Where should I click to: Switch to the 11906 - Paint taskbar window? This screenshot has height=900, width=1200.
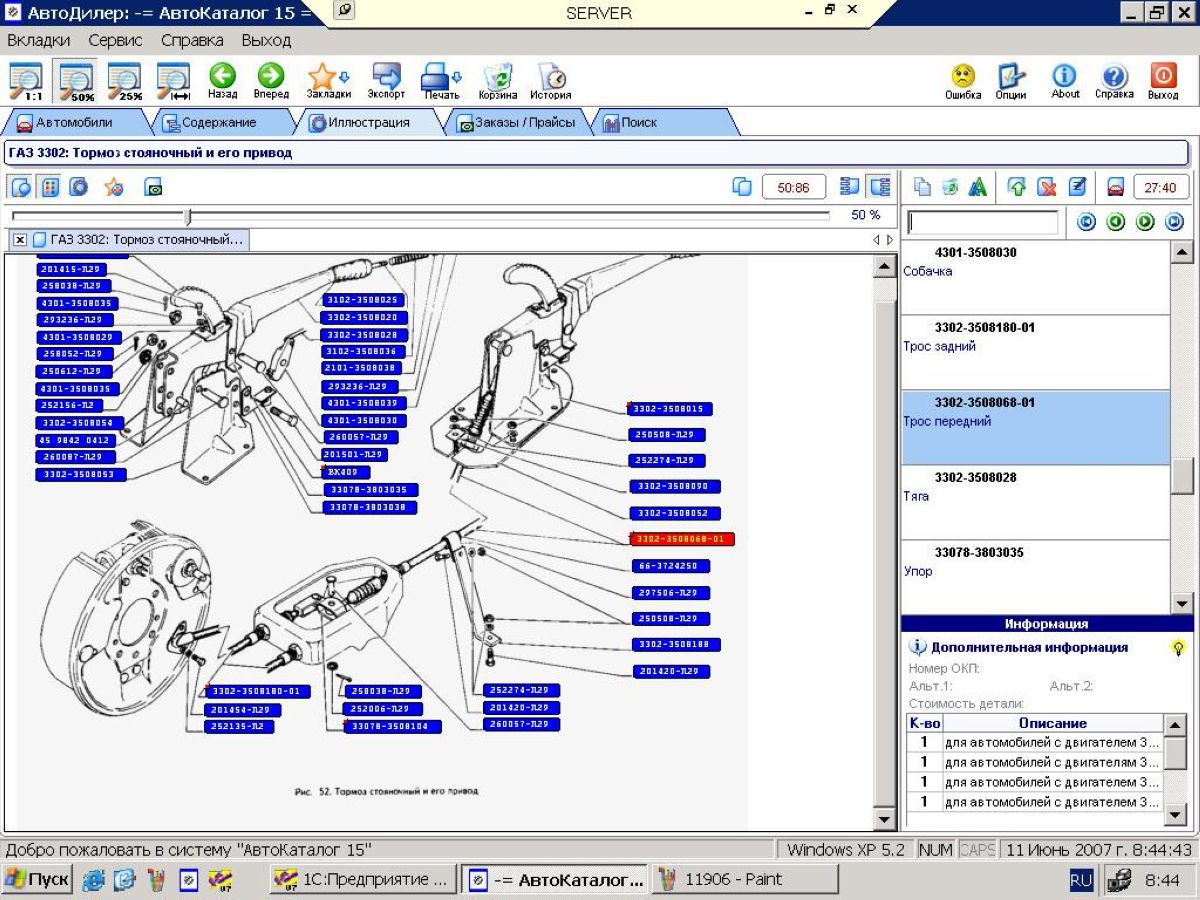click(745, 880)
